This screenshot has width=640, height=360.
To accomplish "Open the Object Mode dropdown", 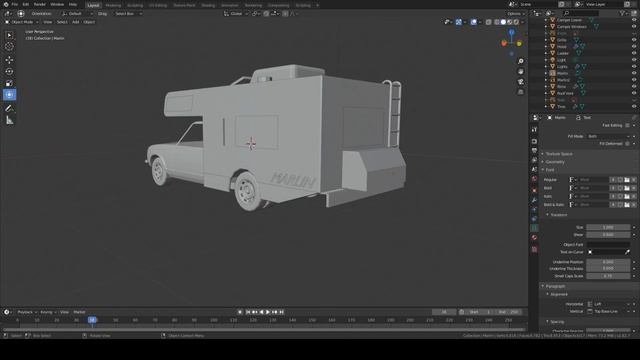I will pos(21,22).
